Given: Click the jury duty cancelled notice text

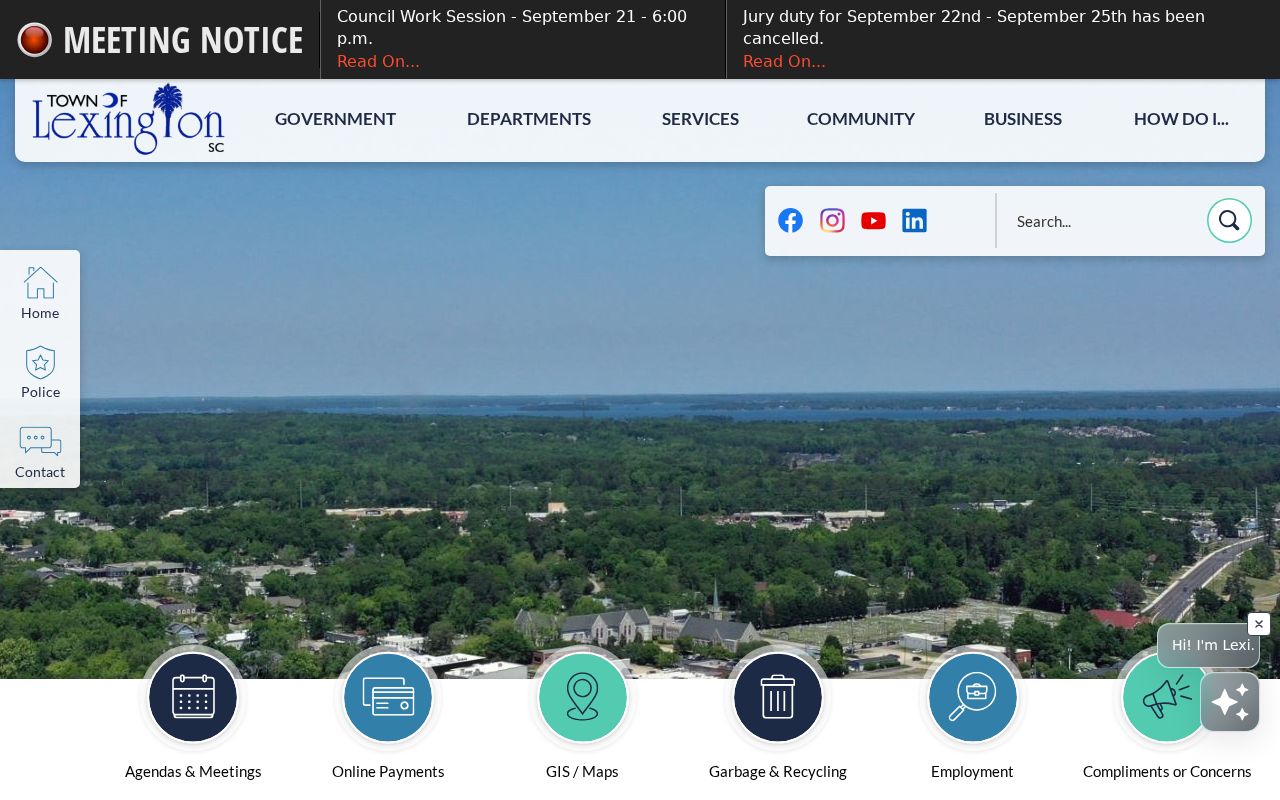Looking at the screenshot, I should coord(974,28).
